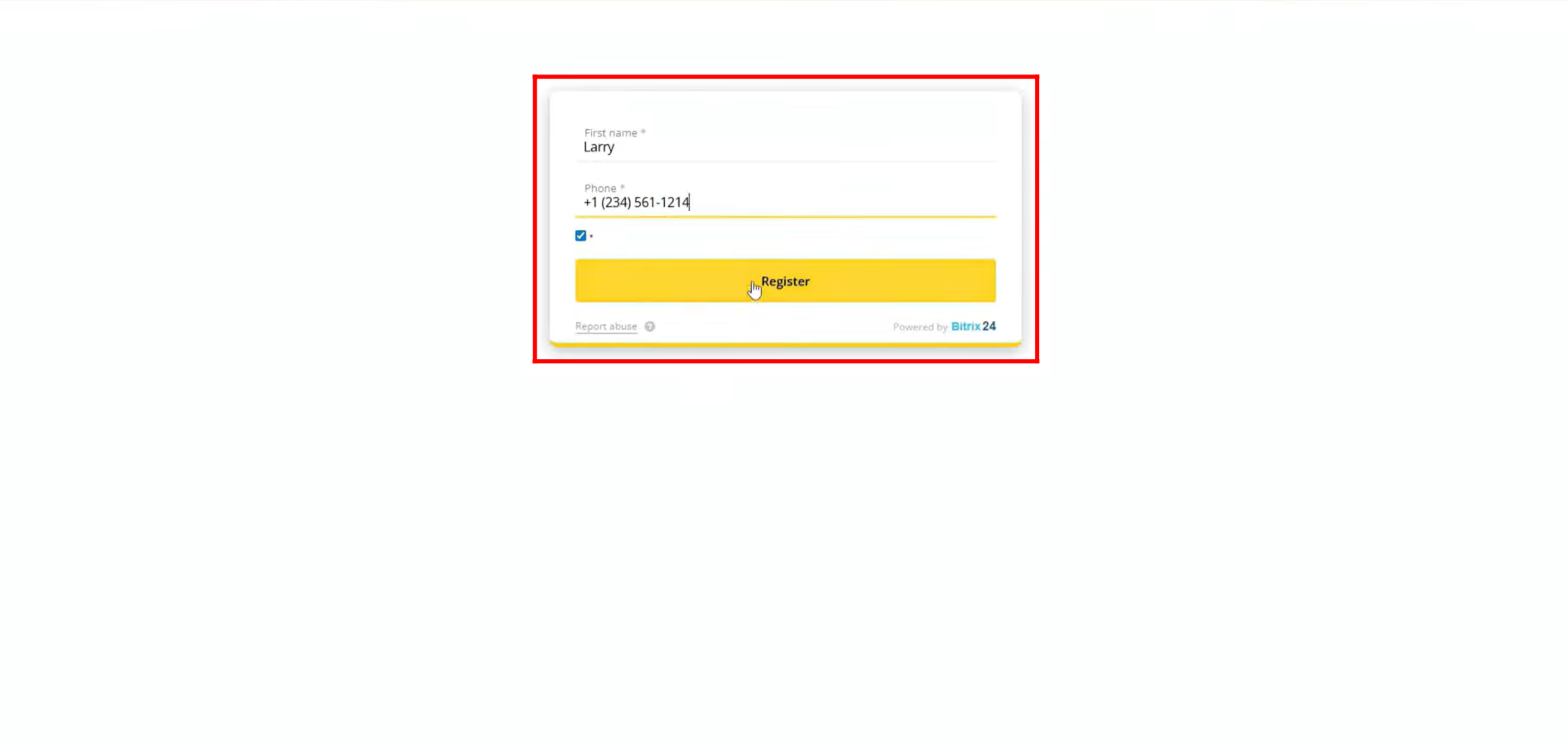Click the number 24 in the logo
Image resolution: width=1568 pixels, height=744 pixels.
point(989,326)
